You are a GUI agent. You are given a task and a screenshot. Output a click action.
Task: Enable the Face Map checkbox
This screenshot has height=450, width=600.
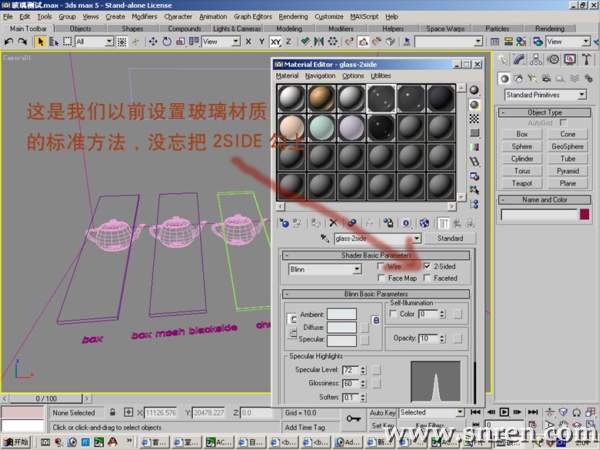click(381, 278)
